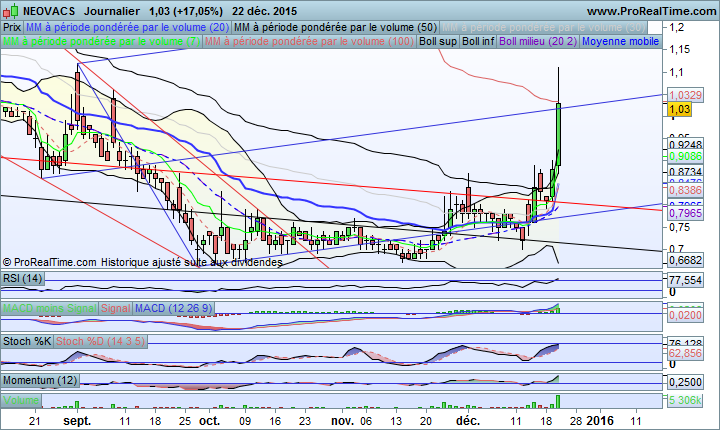Viewport: 720px width, 430px height.
Task: Click the current price tag 1,03
Action: click(680, 108)
